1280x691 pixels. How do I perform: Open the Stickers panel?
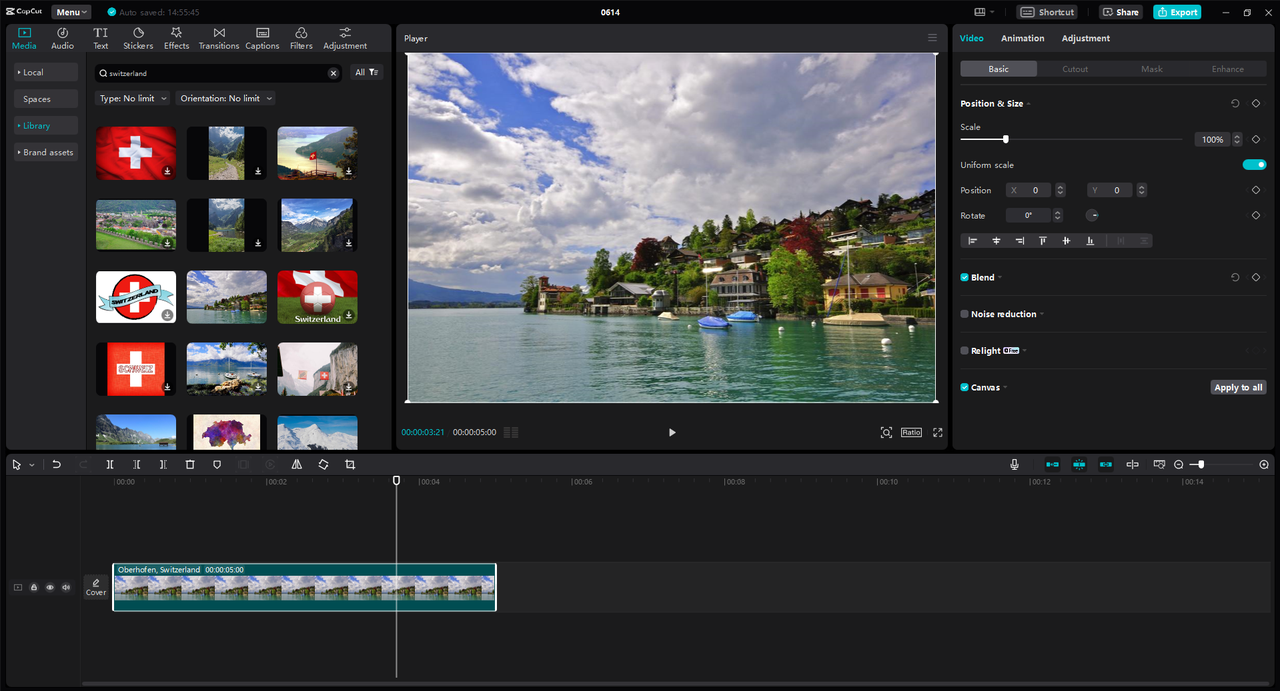point(138,38)
